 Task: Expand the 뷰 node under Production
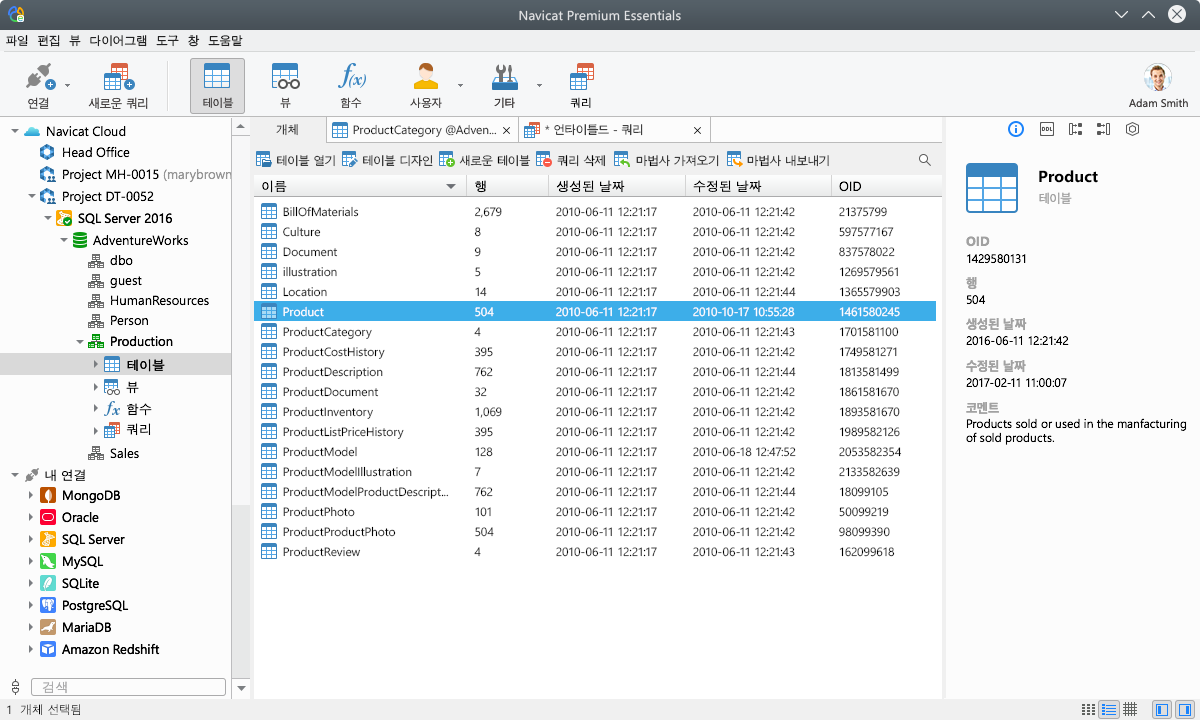tap(96, 387)
